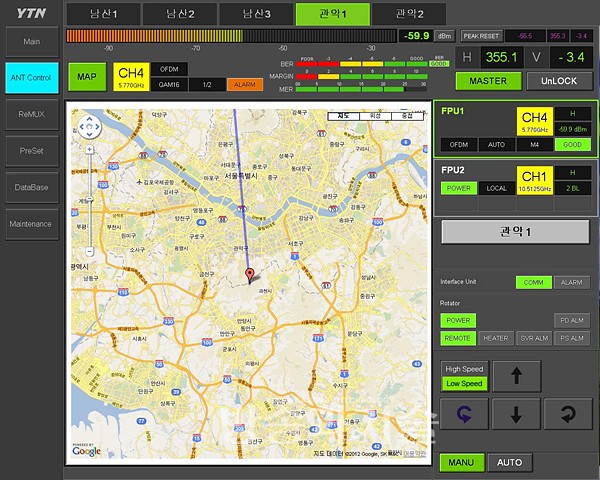
Task: Open the DataBase sidebar page
Action: 32,187
